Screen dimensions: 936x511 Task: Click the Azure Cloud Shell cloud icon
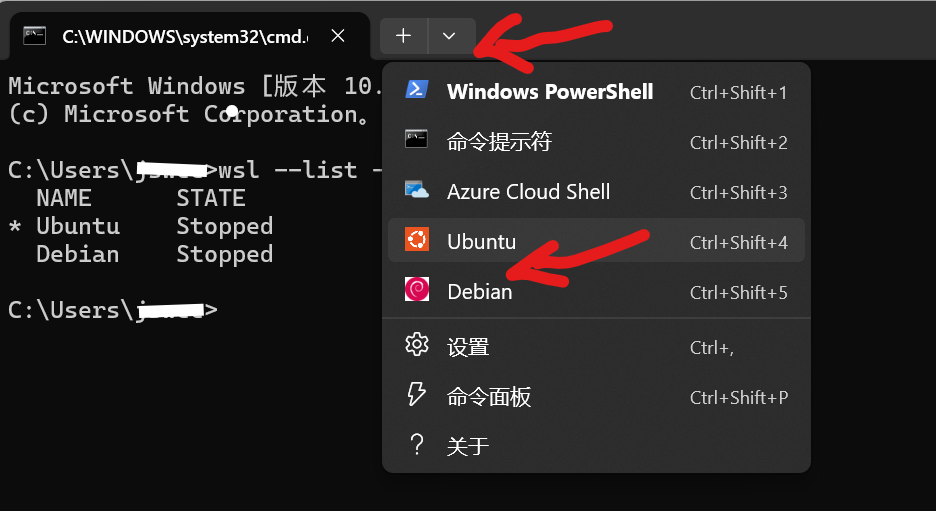[x=416, y=190]
